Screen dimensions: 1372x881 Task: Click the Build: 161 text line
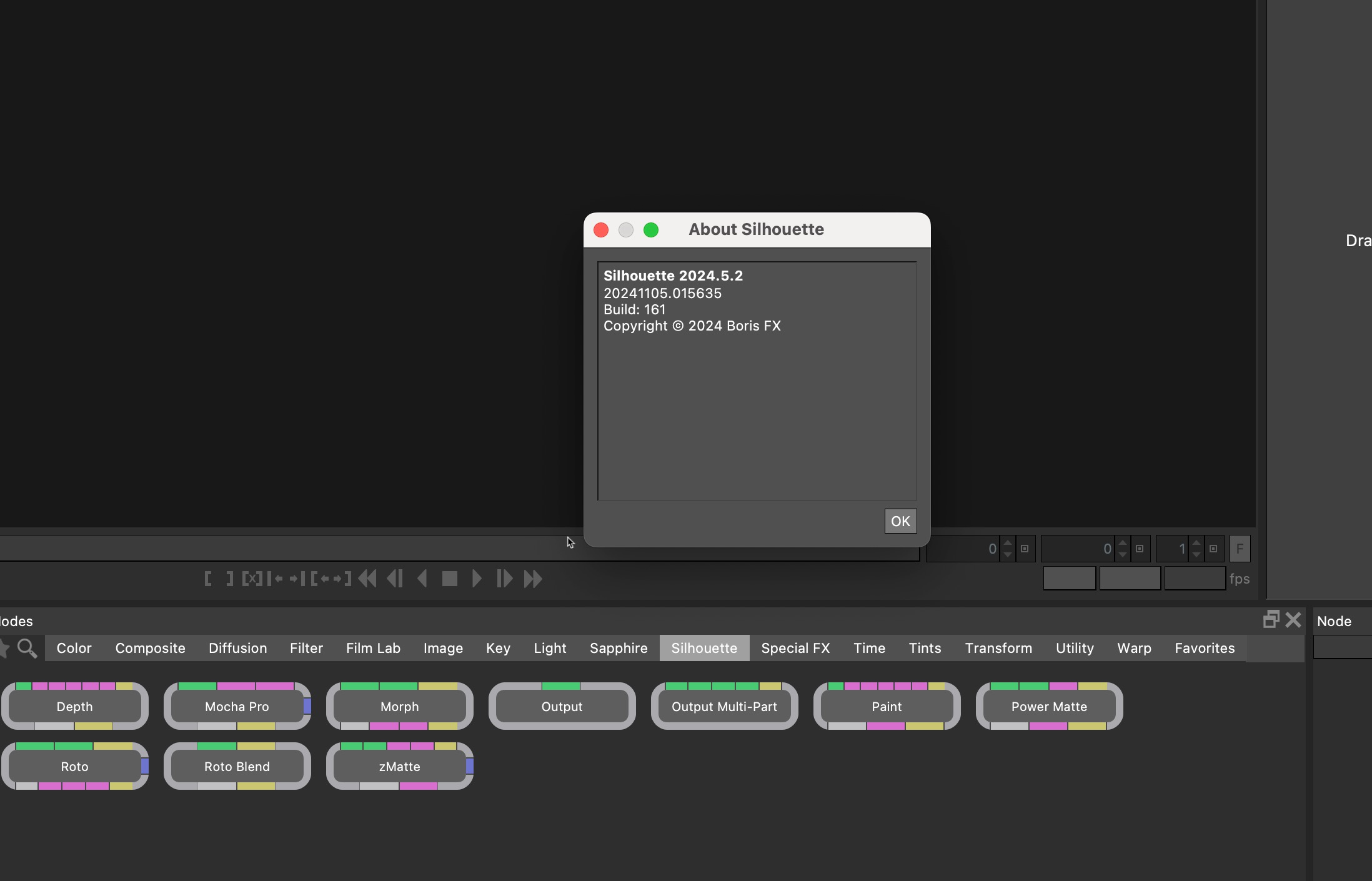click(x=635, y=309)
